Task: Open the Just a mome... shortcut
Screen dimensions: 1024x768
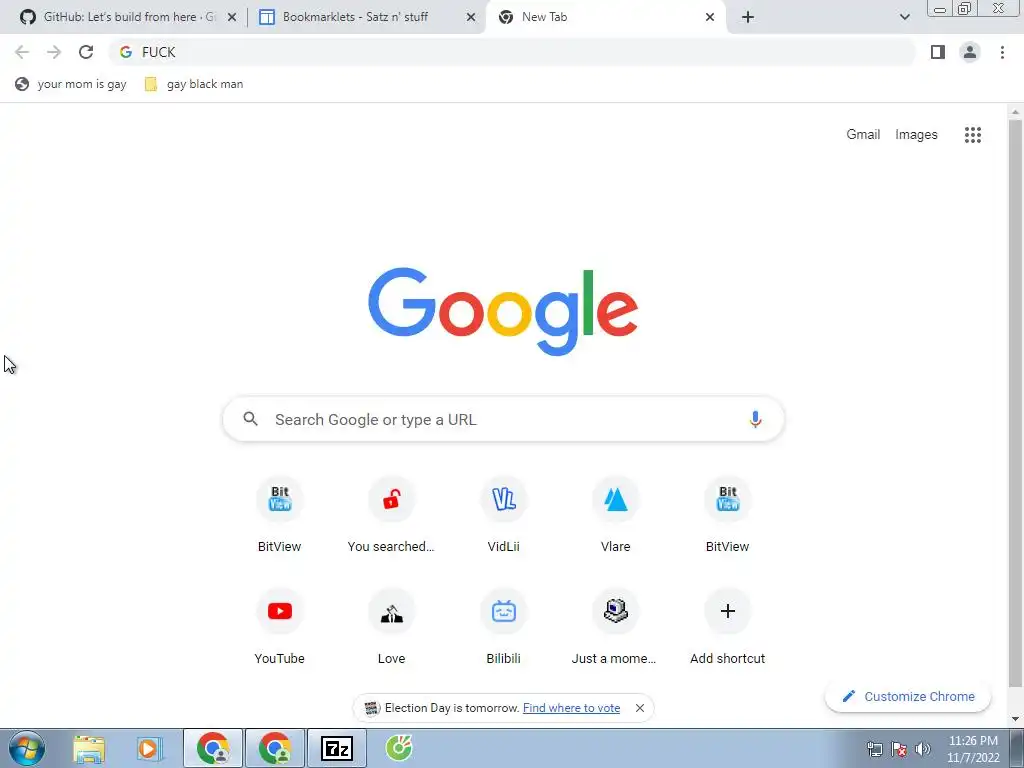Action: [x=615, y=627]
